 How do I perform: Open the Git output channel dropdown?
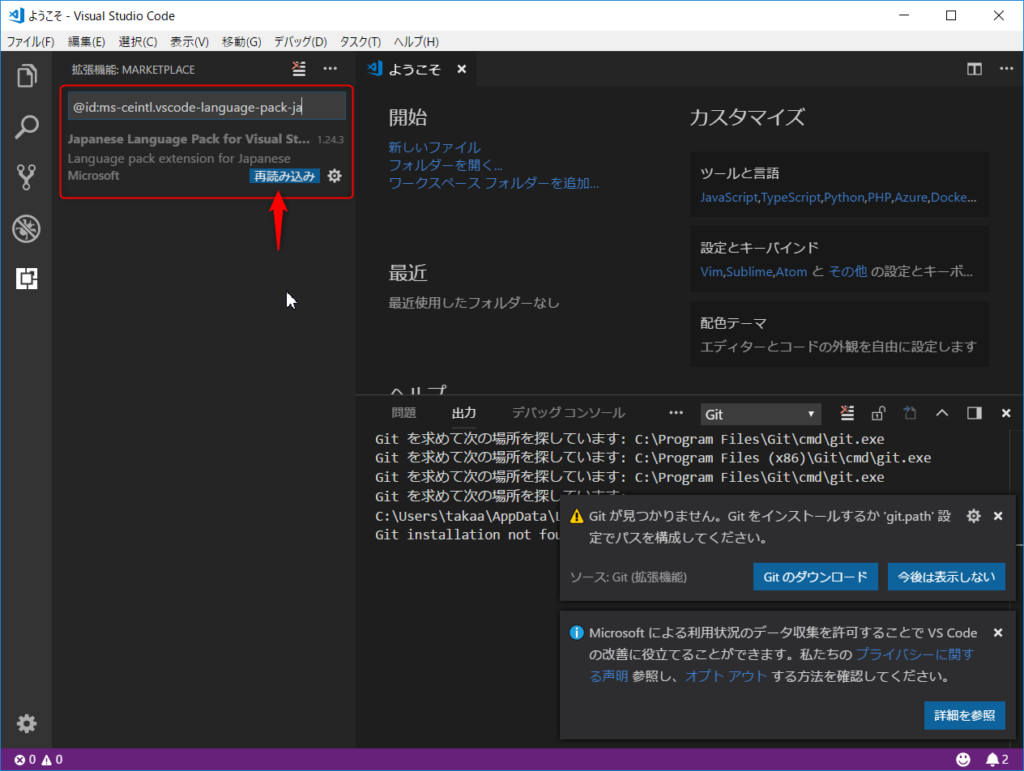pyautogui.click(x=760, y=414)
